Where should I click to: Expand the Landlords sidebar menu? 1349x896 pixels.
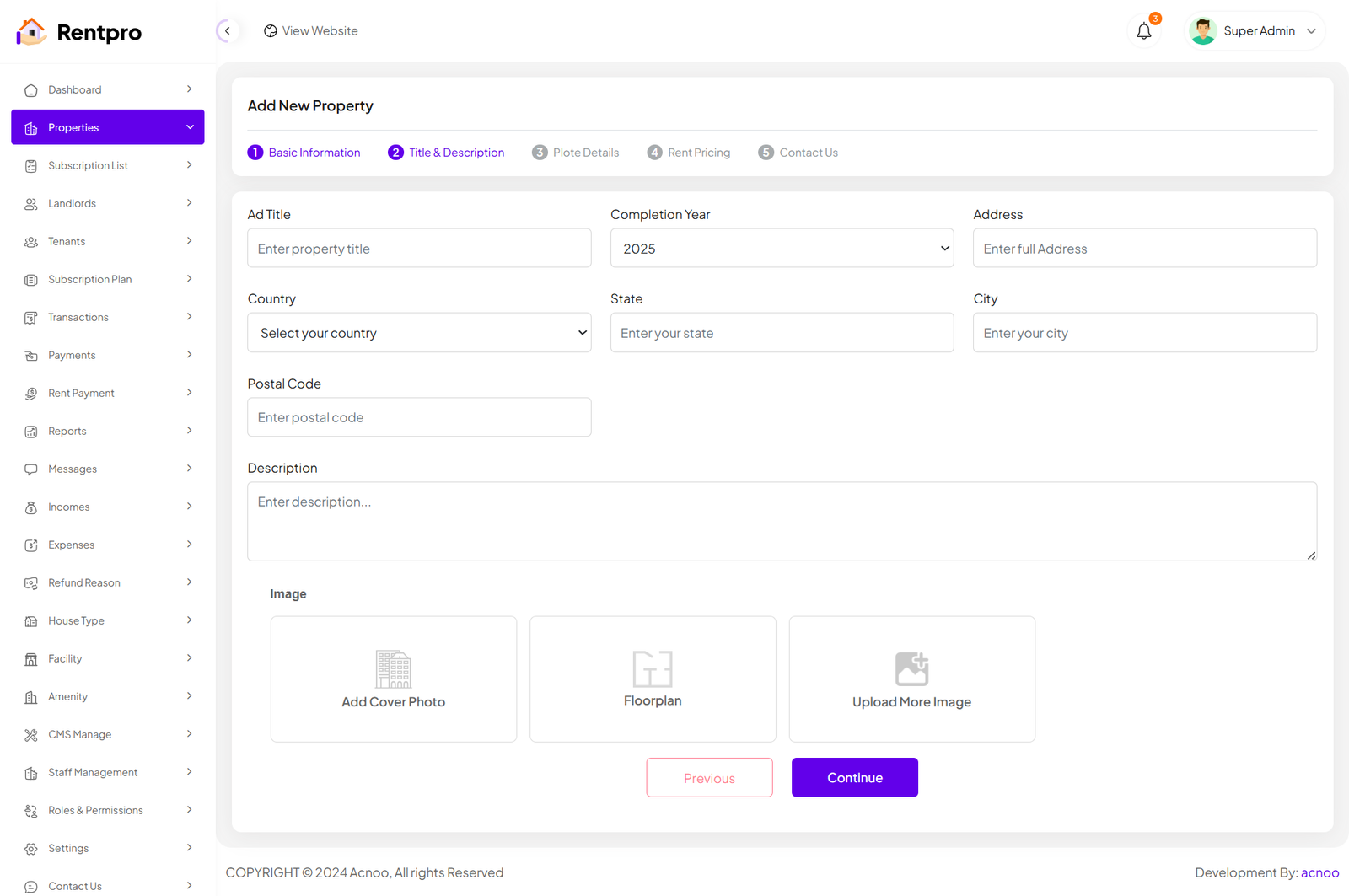[x=108, y=203]
